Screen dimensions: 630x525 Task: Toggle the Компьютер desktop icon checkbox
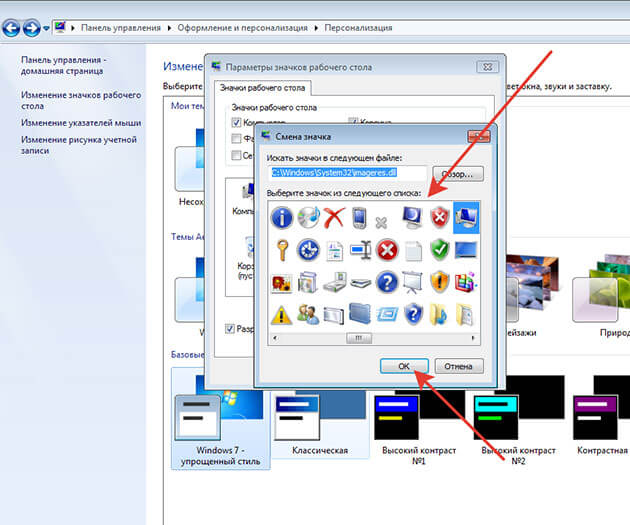(x=236, y=122)
